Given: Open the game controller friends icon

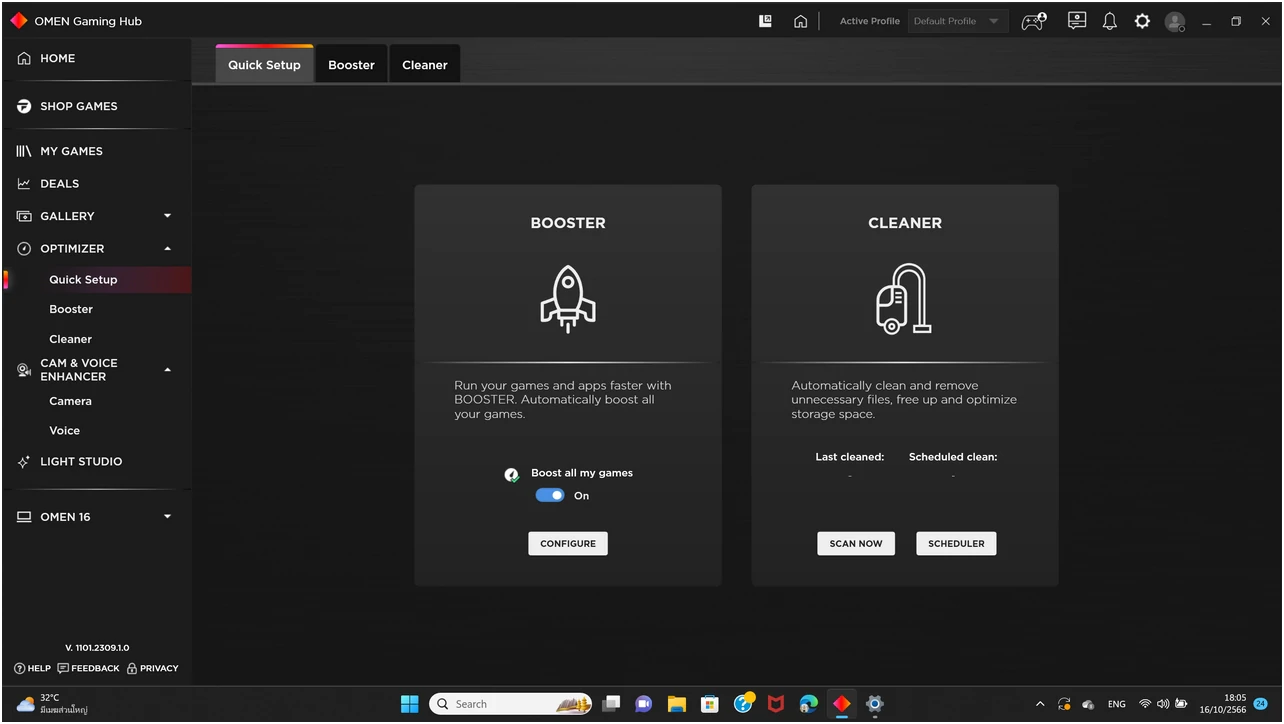Looking at the screenshot, I should [1034, 21].
